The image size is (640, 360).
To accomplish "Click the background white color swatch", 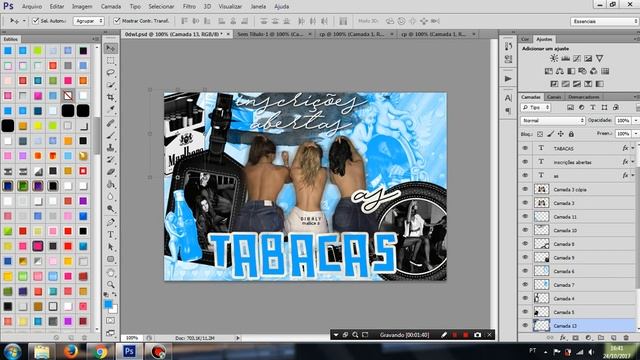I will click(114, 310).
